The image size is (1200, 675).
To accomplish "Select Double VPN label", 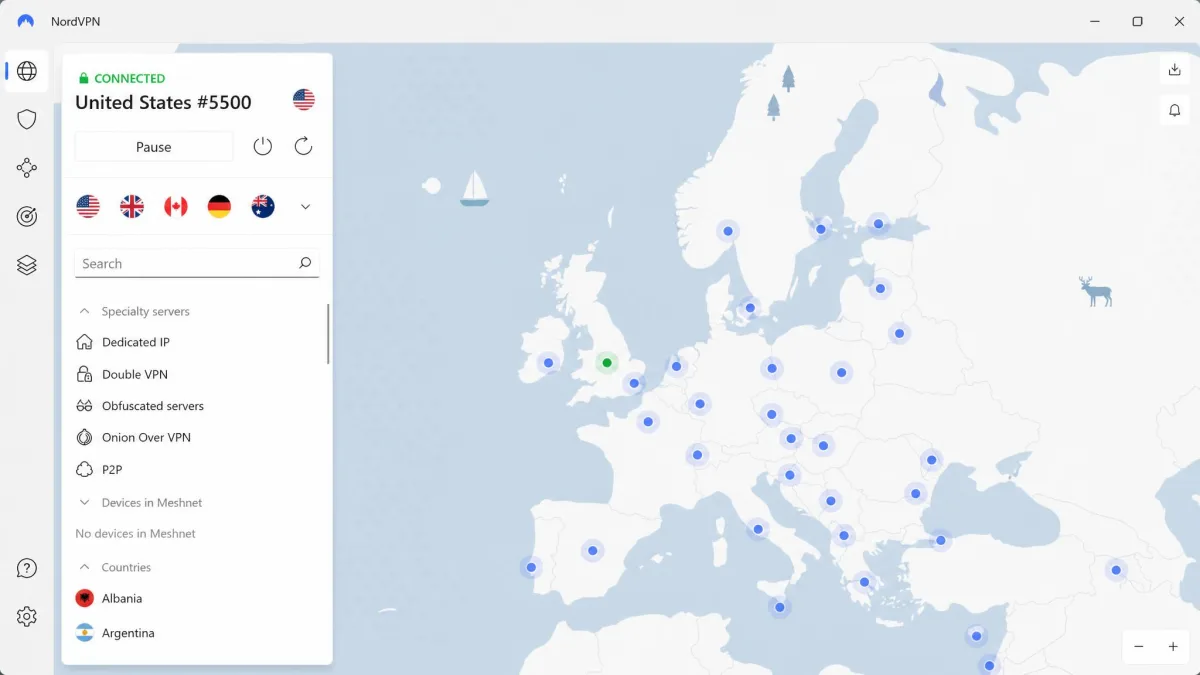I will click(135, 374).
